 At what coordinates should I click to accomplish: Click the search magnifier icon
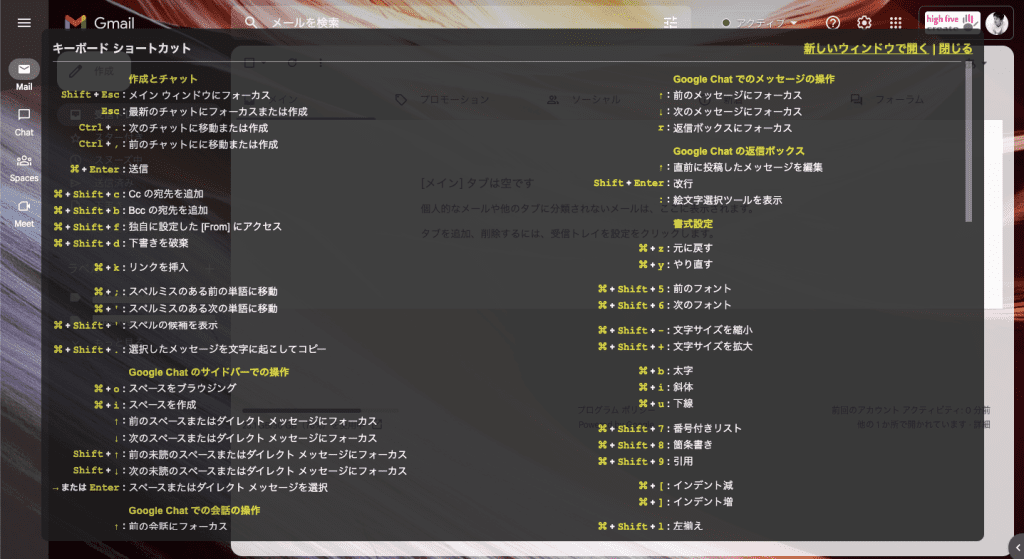pos(251,22)
